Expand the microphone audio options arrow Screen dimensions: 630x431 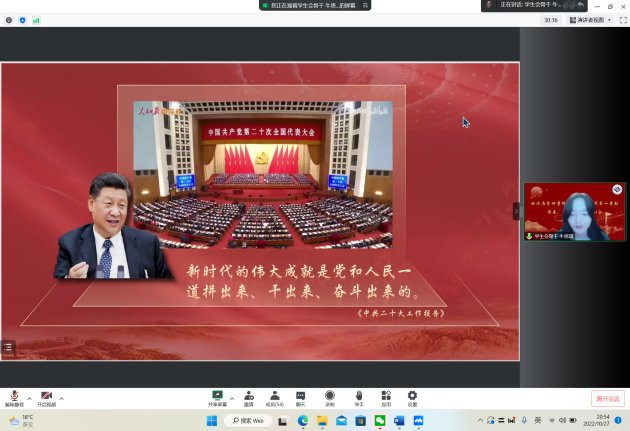pos(29,397)
